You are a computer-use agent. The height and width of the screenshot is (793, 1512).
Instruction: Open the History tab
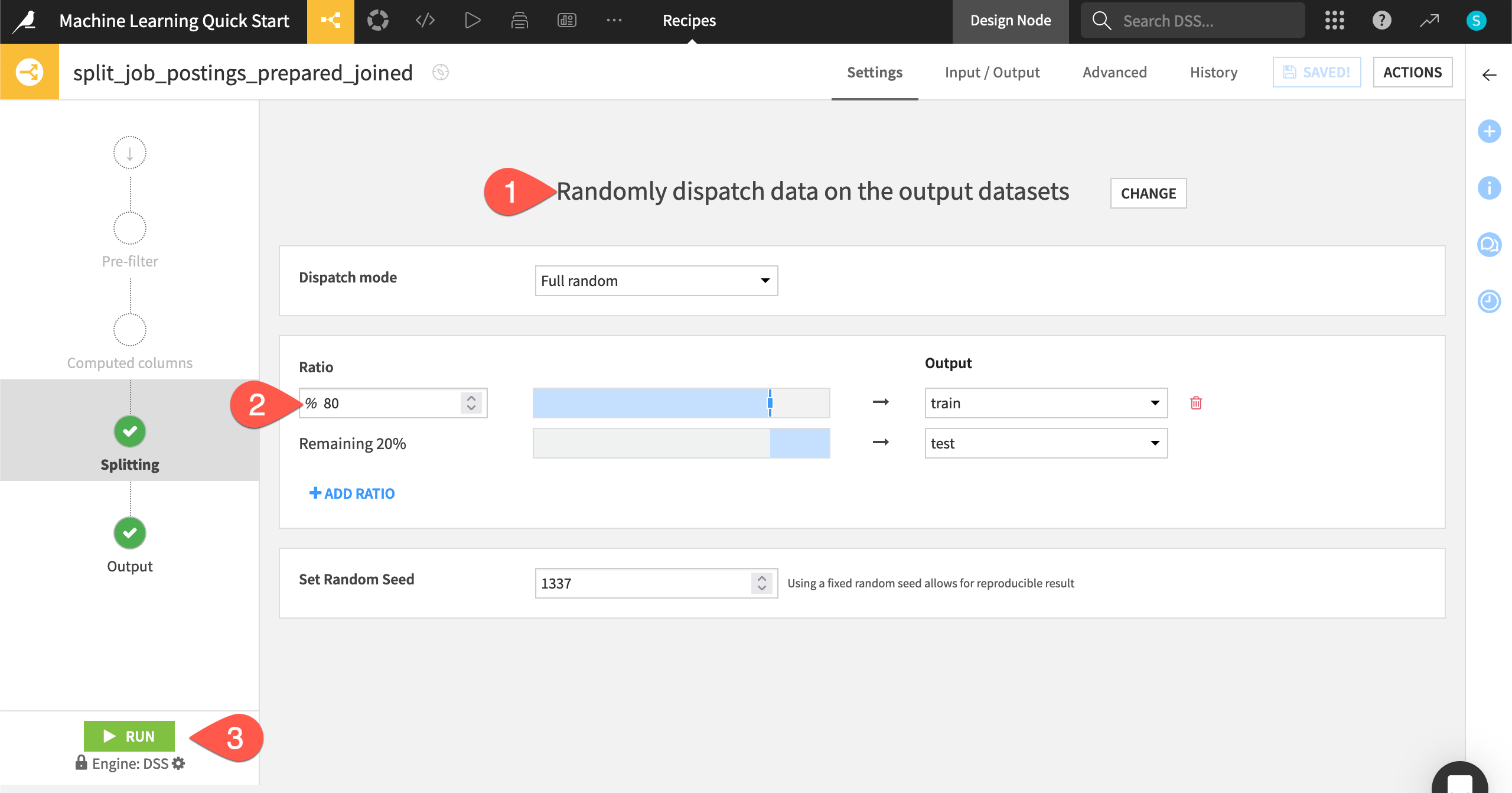tap(1213, 72)
